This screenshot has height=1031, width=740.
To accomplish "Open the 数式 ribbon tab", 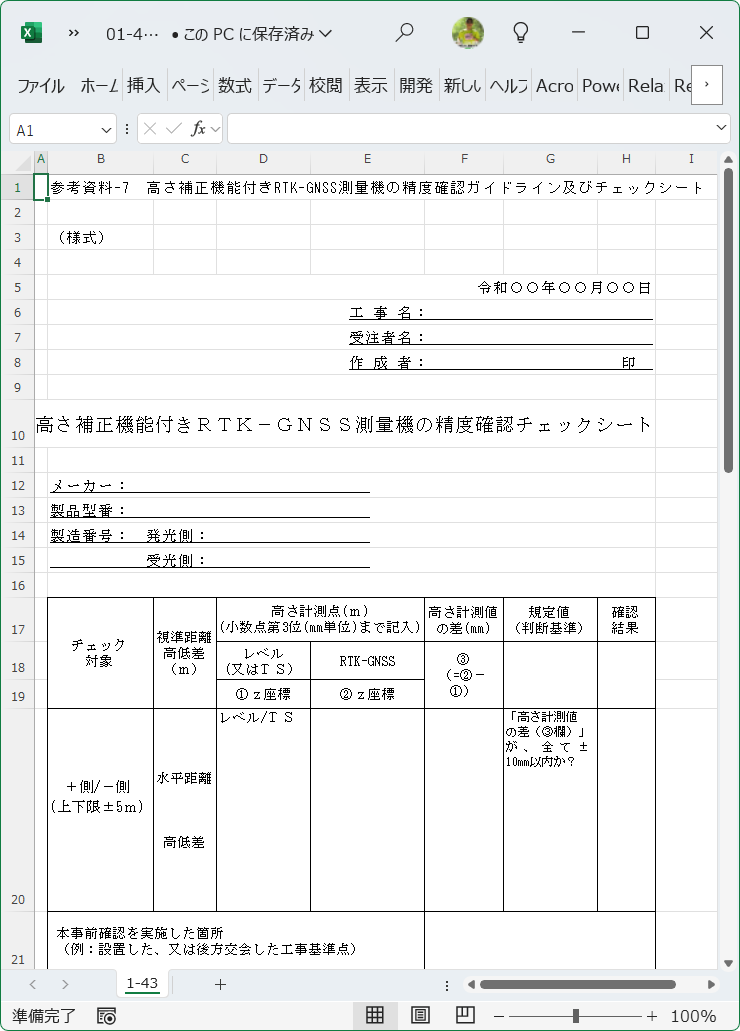I will (x=235, y=85).
